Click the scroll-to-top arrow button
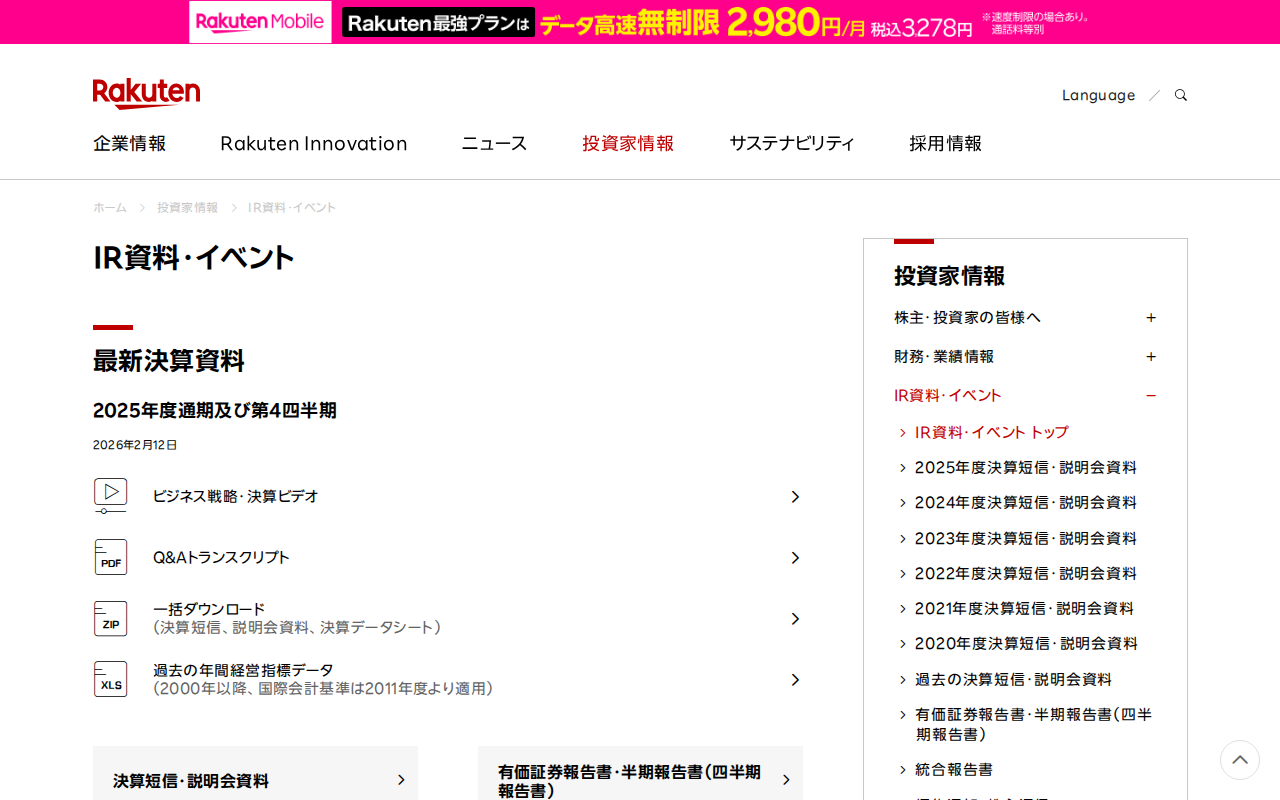 pyautogui.click(x=1240, y=760)
